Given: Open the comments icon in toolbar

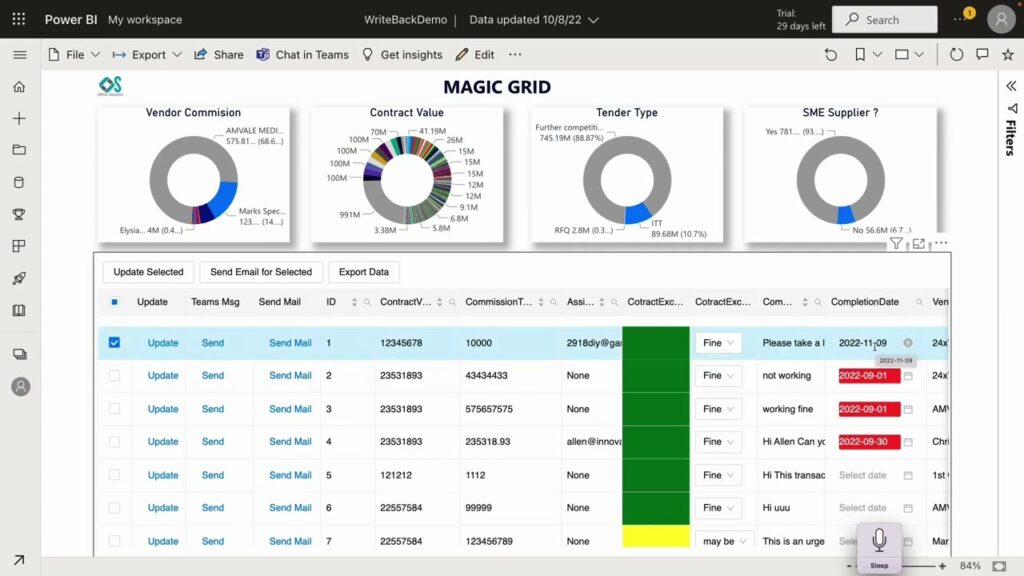Looking at the screenshot, I should (x=982, y=55).
